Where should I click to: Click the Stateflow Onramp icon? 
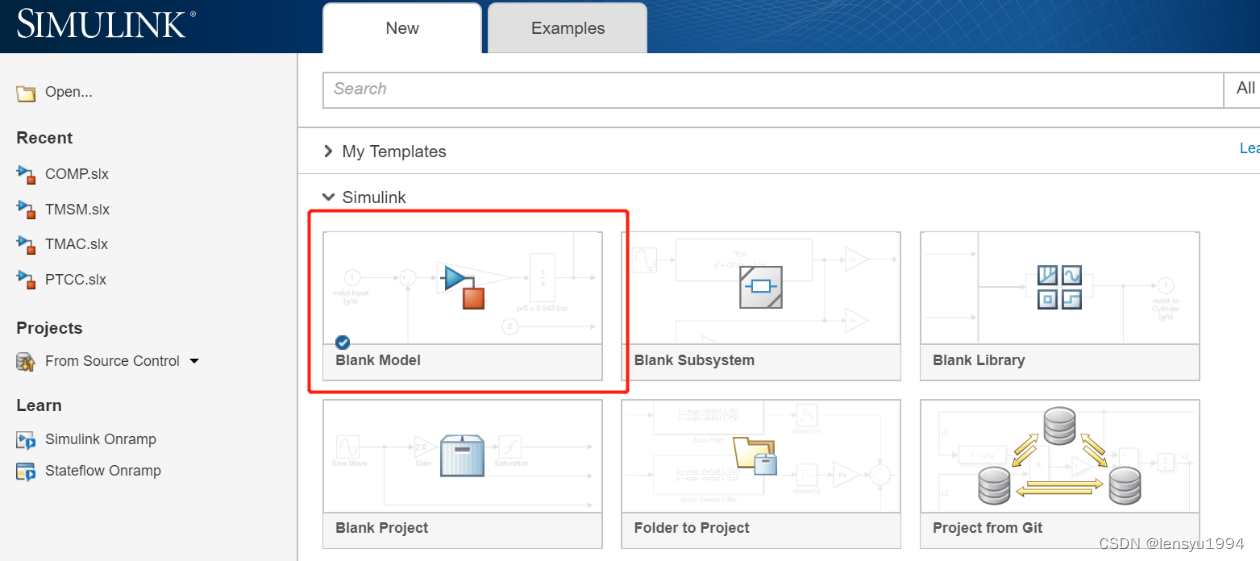26,472
